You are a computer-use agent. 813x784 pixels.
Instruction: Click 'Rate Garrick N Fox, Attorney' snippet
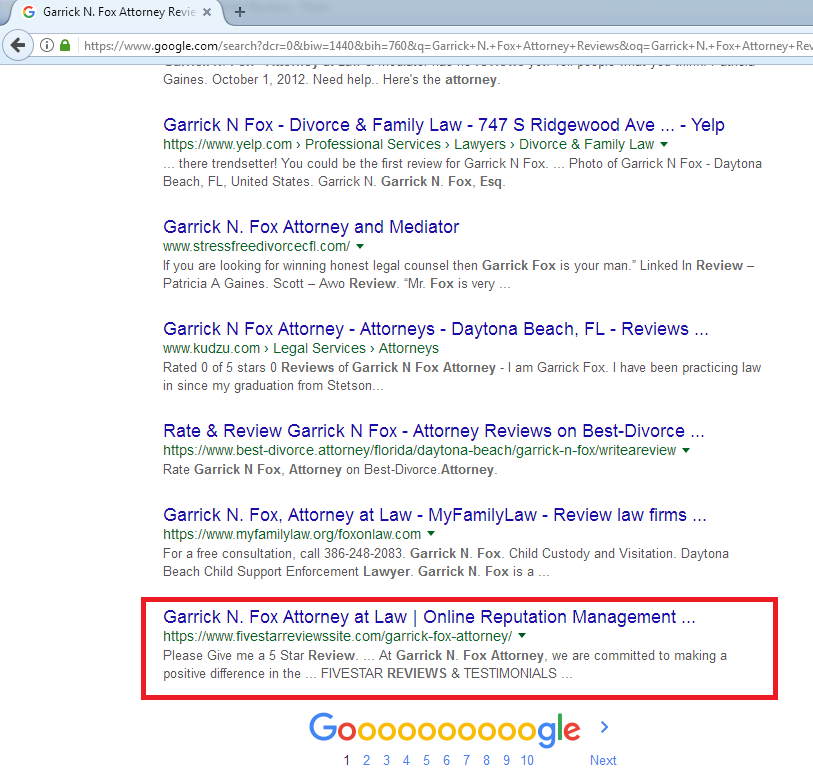tap(330, 470)
